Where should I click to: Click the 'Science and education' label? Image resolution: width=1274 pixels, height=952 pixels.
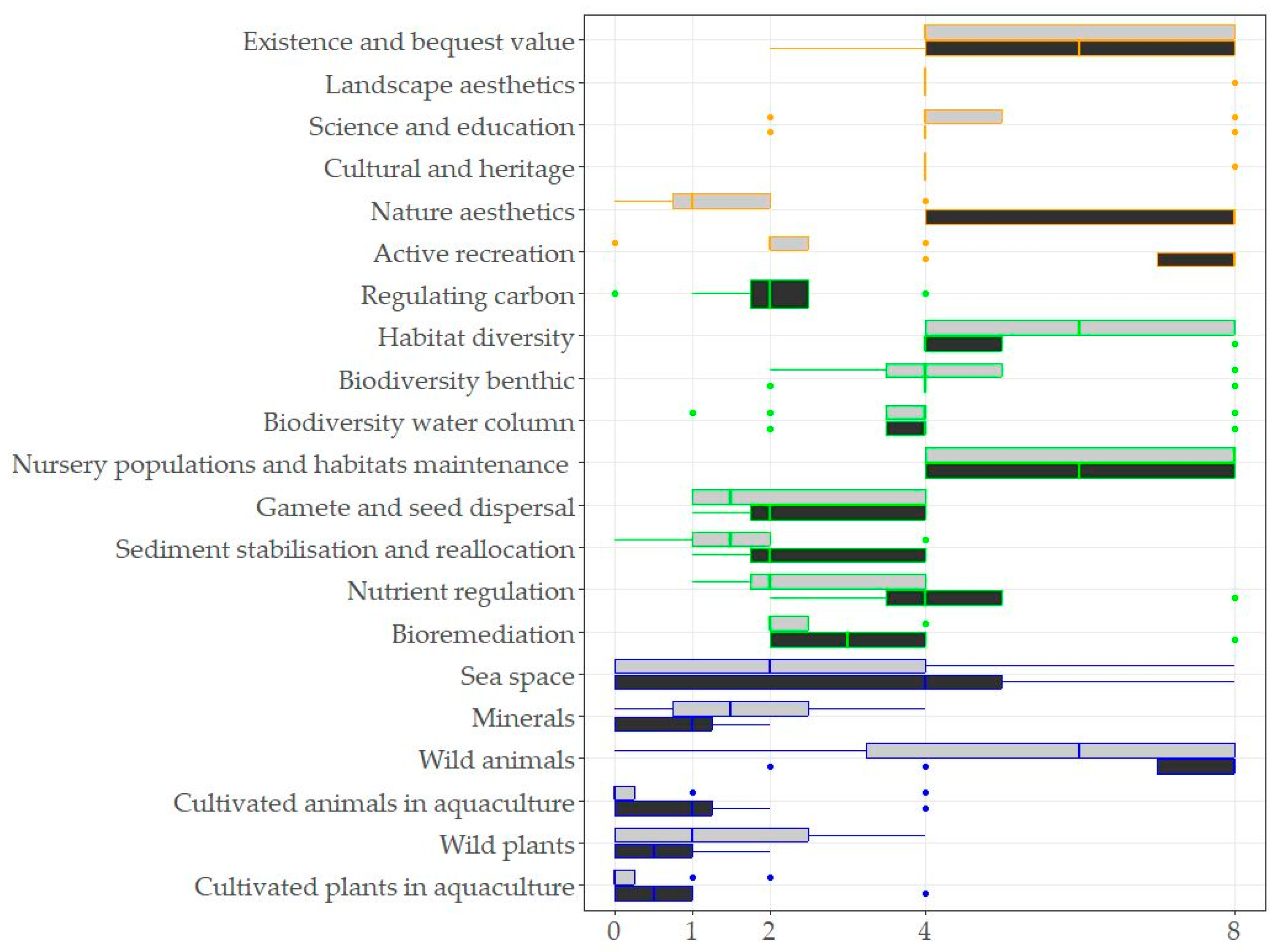pyautogui.click(x=441, y=127)
